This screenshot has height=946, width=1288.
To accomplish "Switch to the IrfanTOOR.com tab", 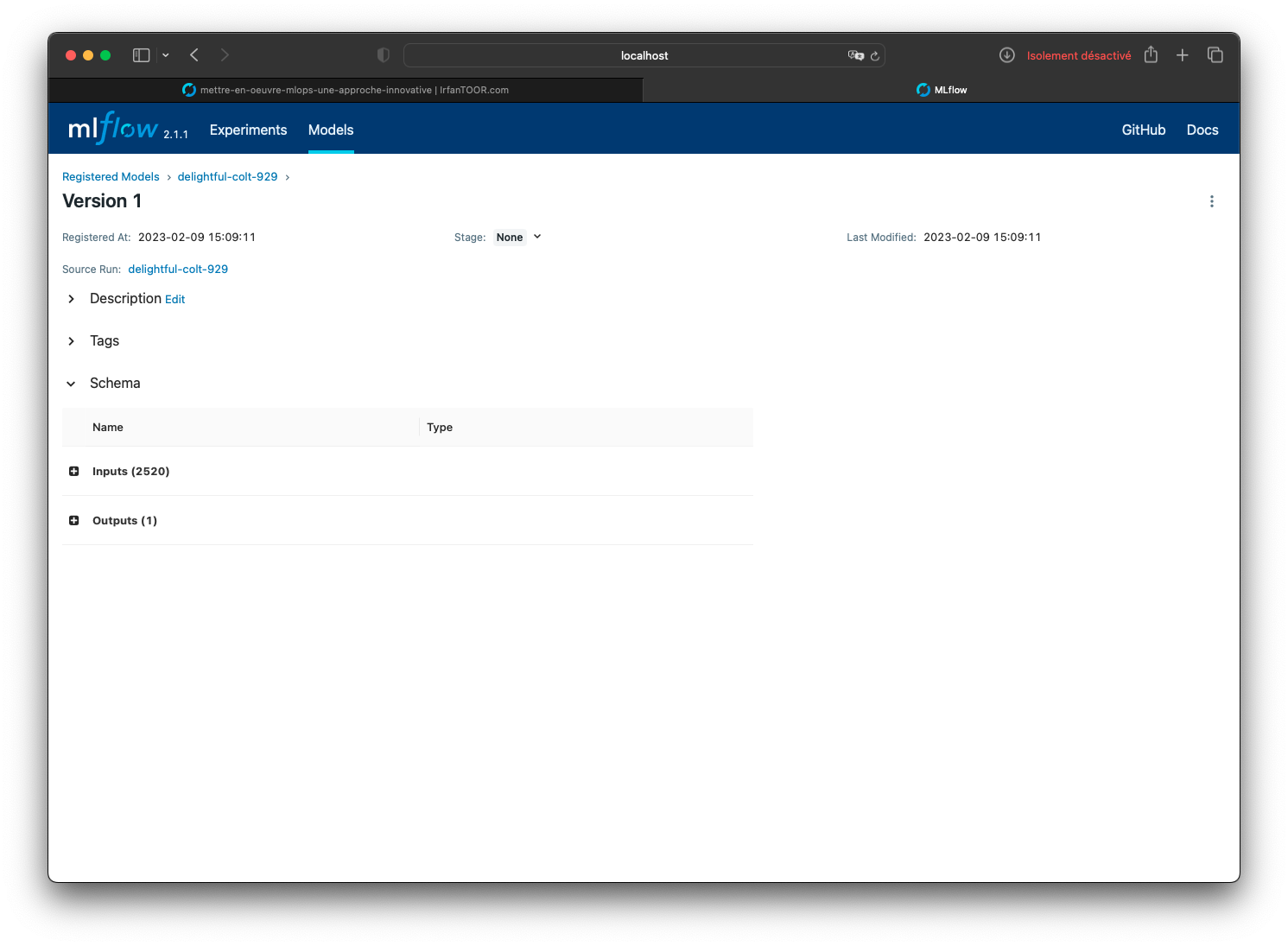I will (x=346, y=90).
